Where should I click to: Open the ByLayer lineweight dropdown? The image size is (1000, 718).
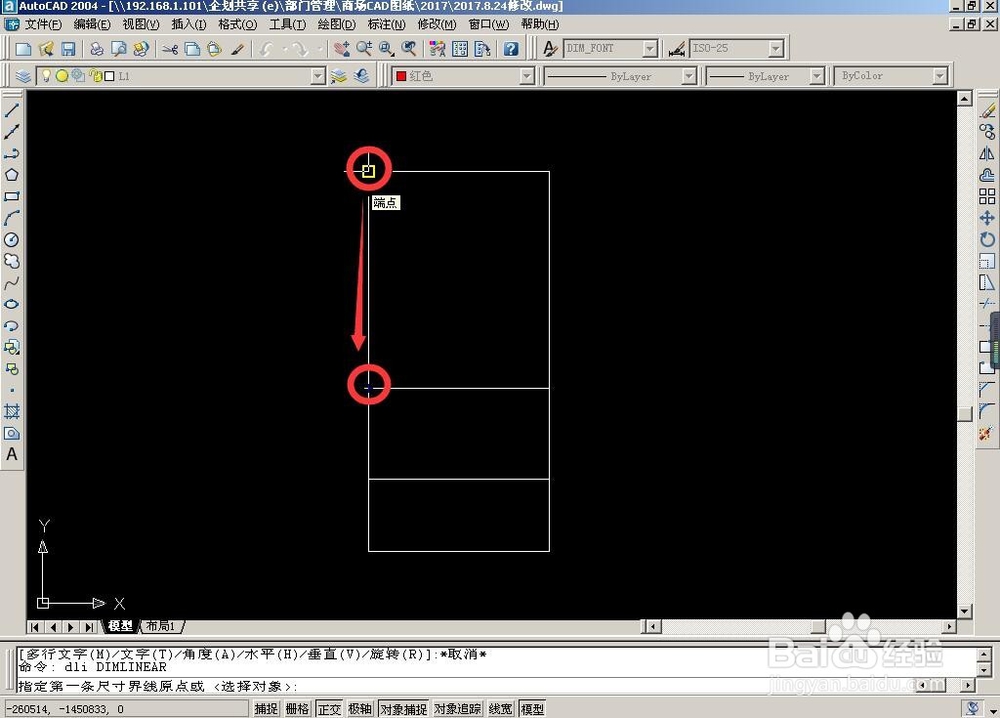(817, 77)
